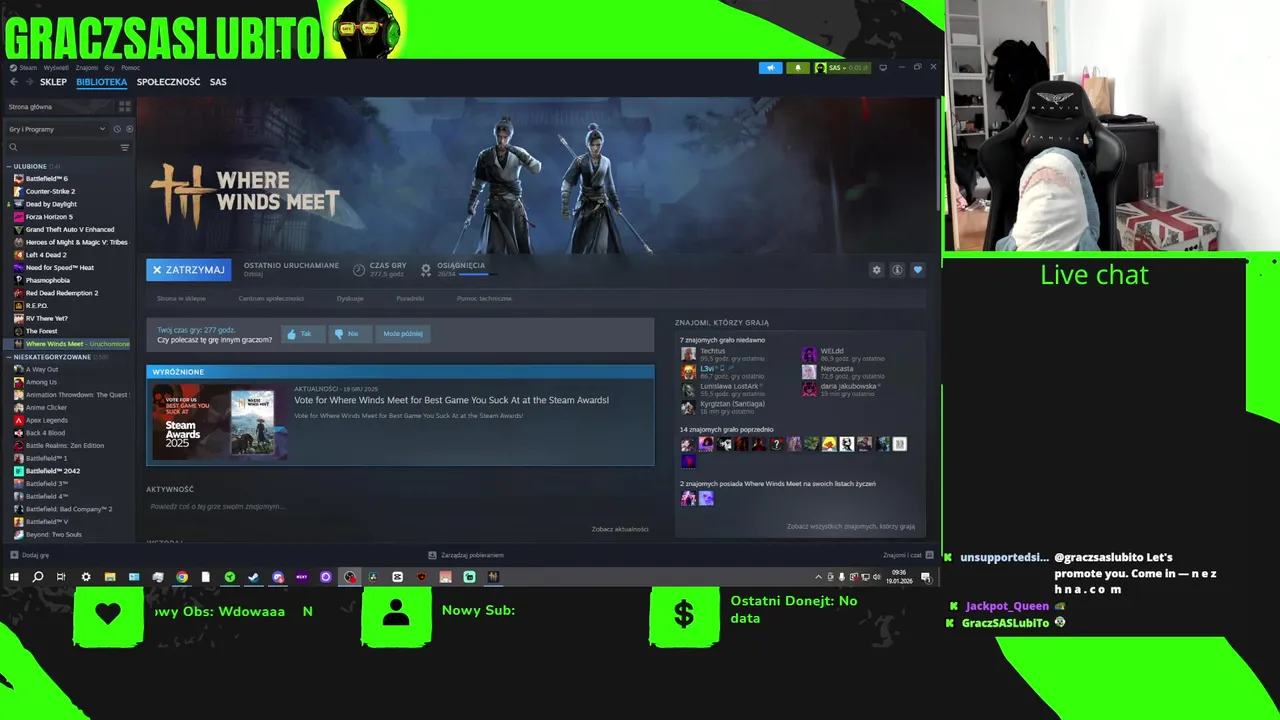
Task: Collapse the NIESKATEGORYZOWANE category
Action: [x=9, y=357]
